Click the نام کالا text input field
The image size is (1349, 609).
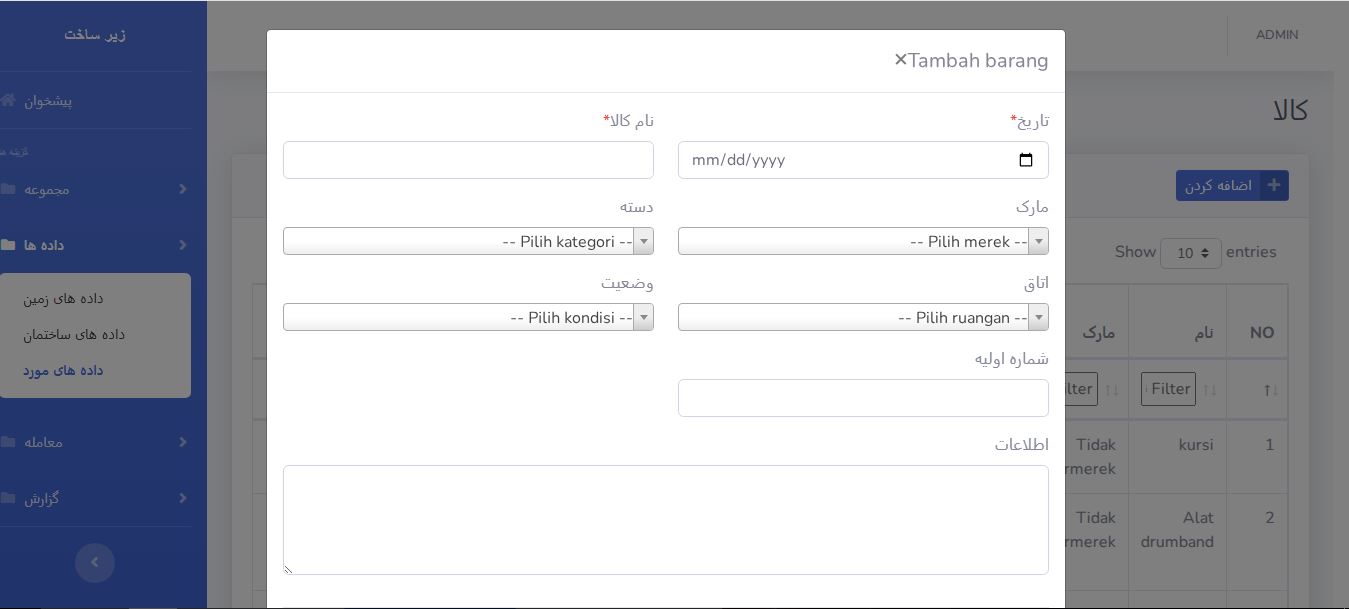468,160
